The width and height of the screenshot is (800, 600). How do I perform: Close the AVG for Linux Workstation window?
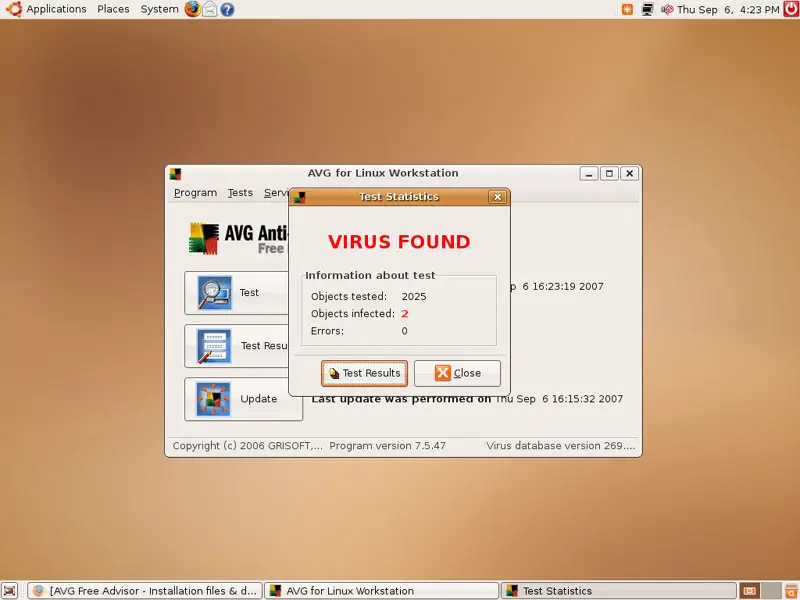click(630, 173)
